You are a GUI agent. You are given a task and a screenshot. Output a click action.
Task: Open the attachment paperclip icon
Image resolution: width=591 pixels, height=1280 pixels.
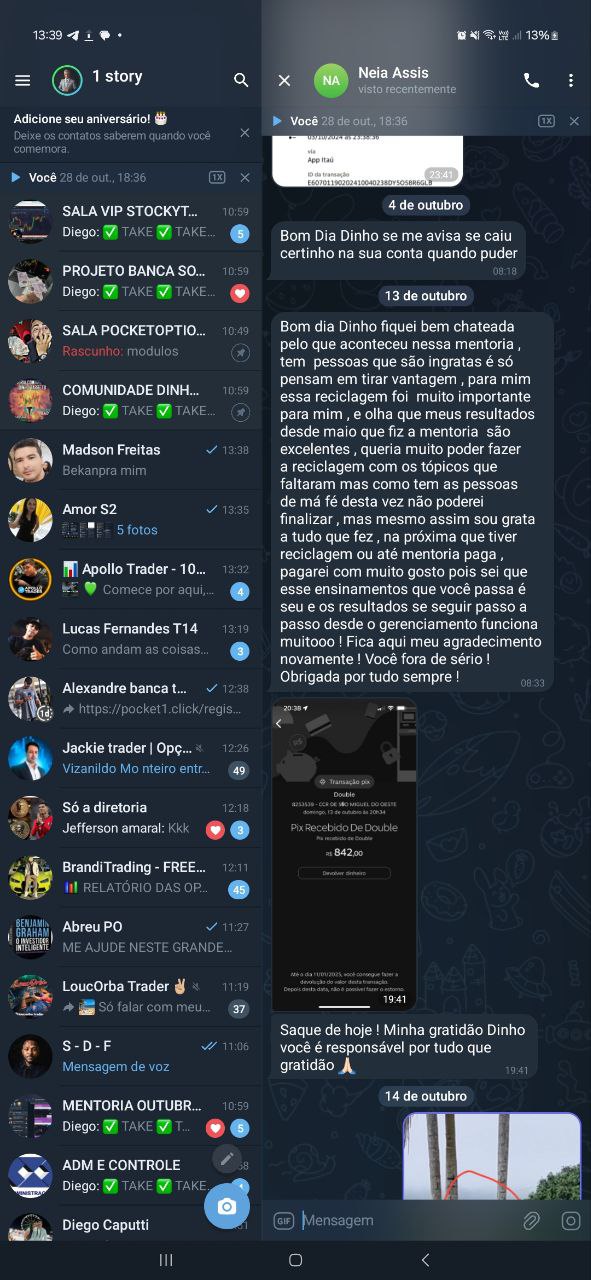click(x=532, y=1220)
